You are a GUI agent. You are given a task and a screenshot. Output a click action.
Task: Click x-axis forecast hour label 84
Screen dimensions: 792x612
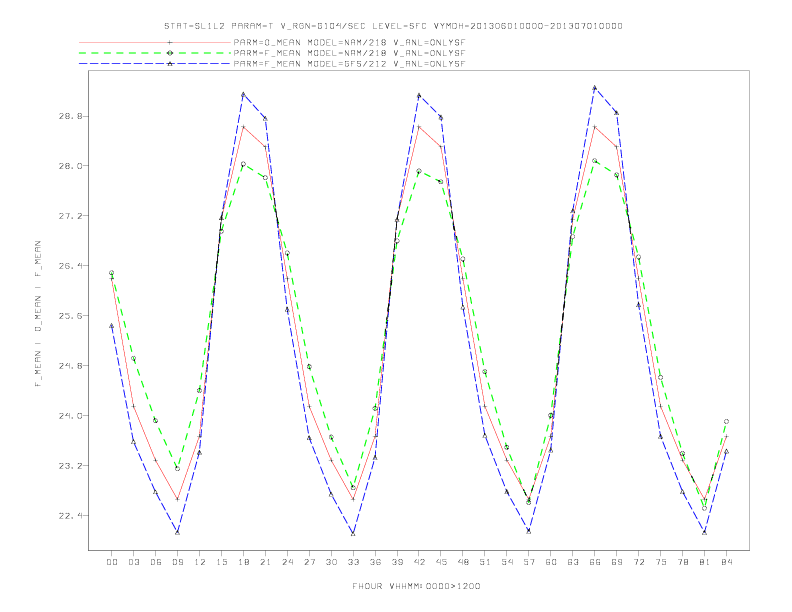(x=726, y=562)
